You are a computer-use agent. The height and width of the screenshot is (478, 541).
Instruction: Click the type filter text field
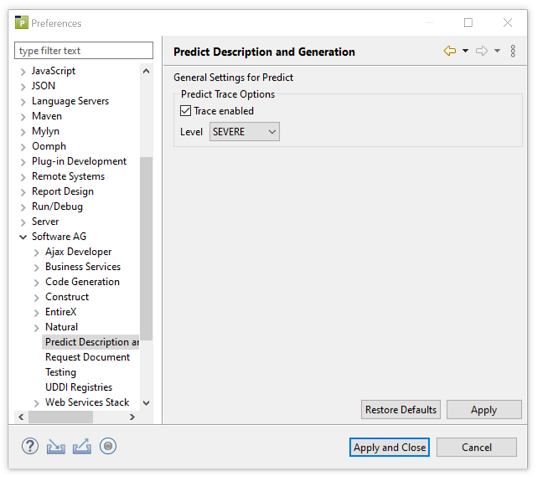83,51
